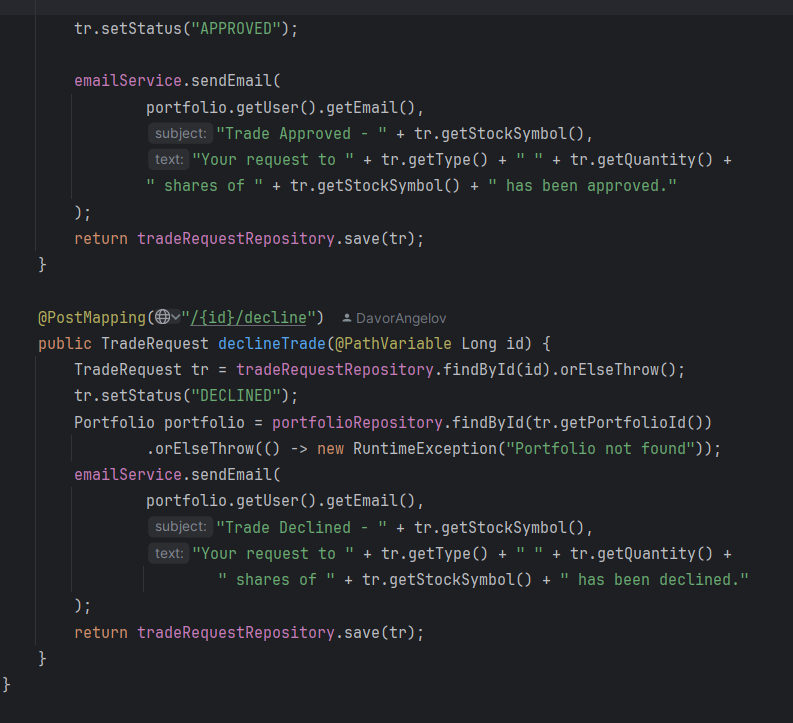Click the subject: hint before "Trade Approved - "
This screenshot has width=793, height=723.
(180, 134)
